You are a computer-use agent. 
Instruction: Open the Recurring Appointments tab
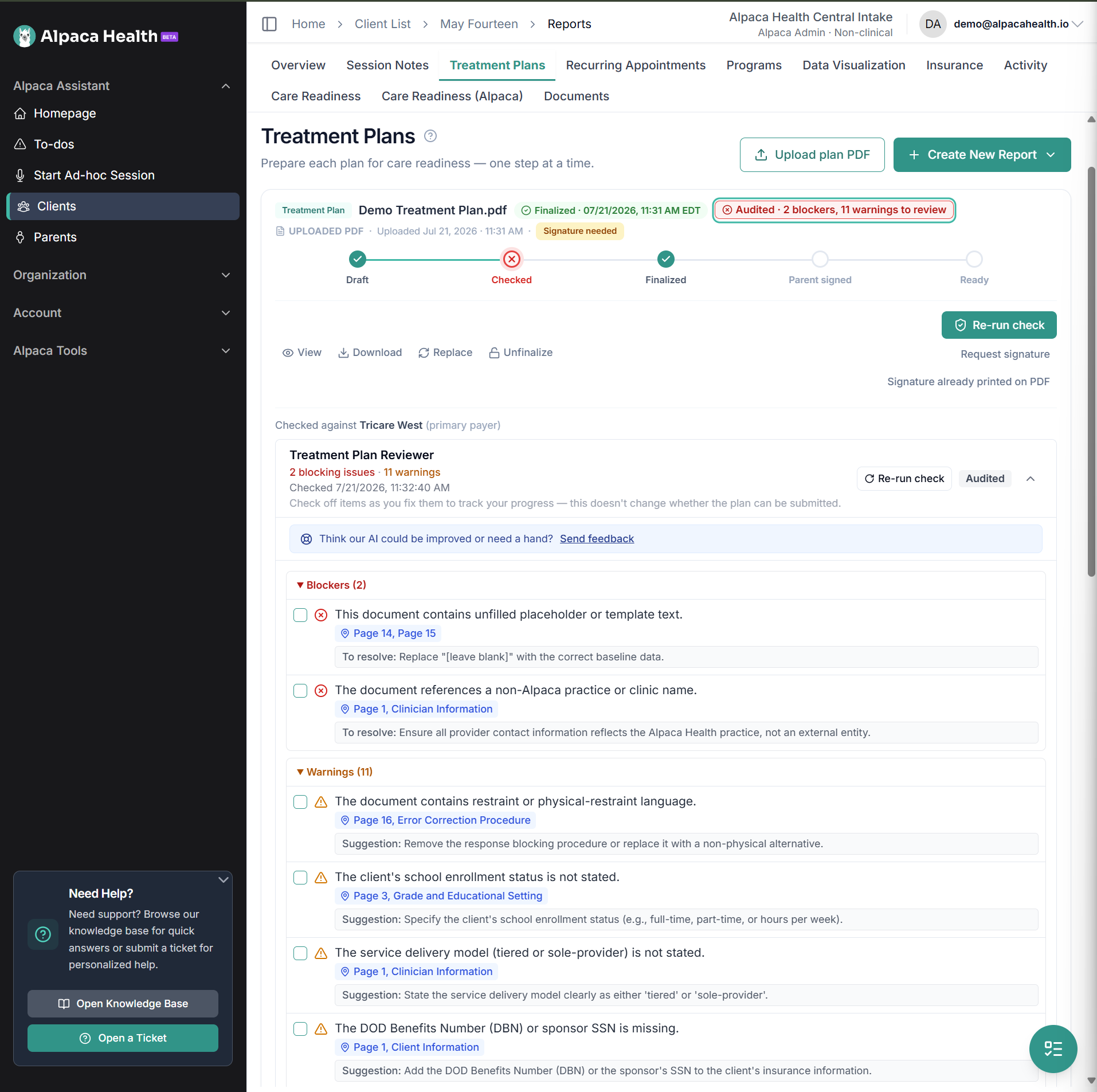[636, 65]
